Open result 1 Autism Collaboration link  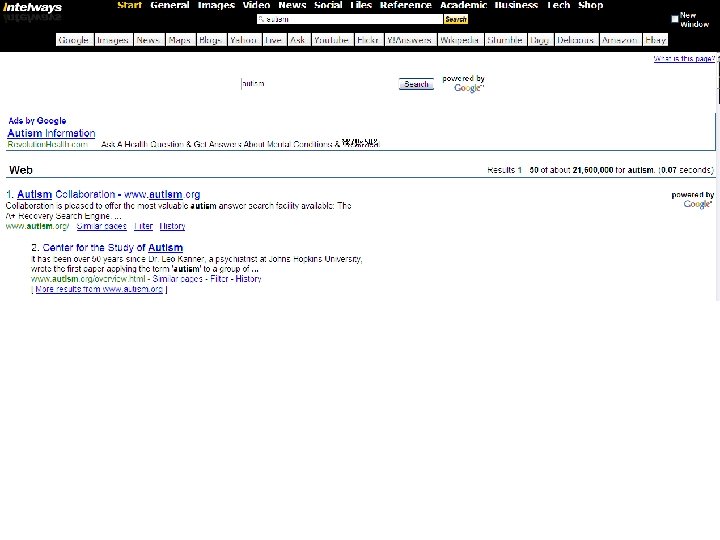point(109,194)
